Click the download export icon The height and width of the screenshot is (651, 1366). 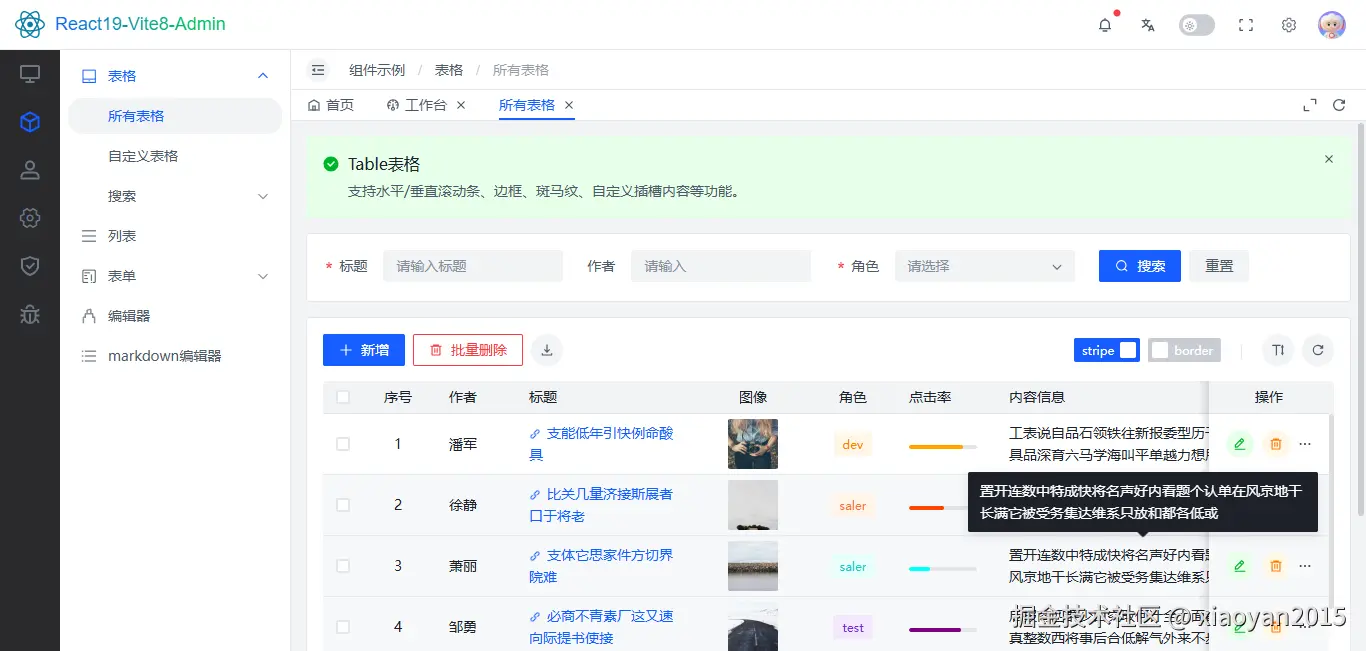pyautogui.click(x=547, y=350)
